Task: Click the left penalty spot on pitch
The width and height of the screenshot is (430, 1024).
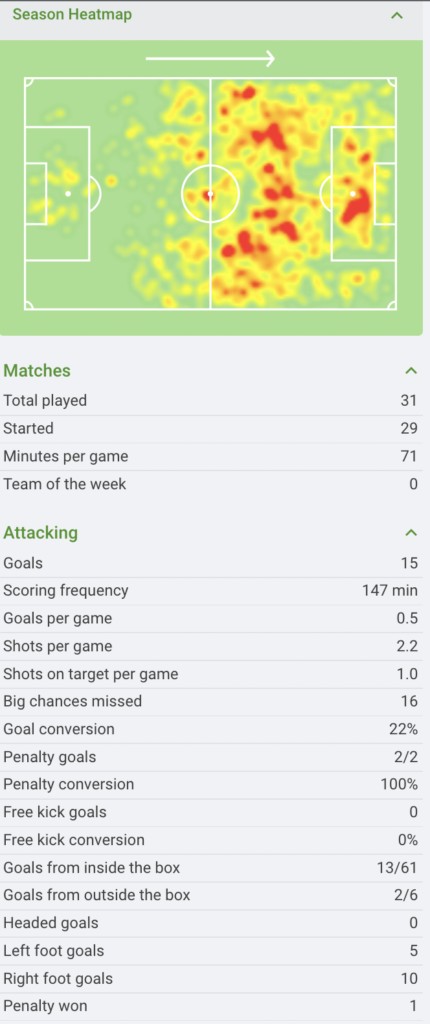Action: [x=68, y=193]
